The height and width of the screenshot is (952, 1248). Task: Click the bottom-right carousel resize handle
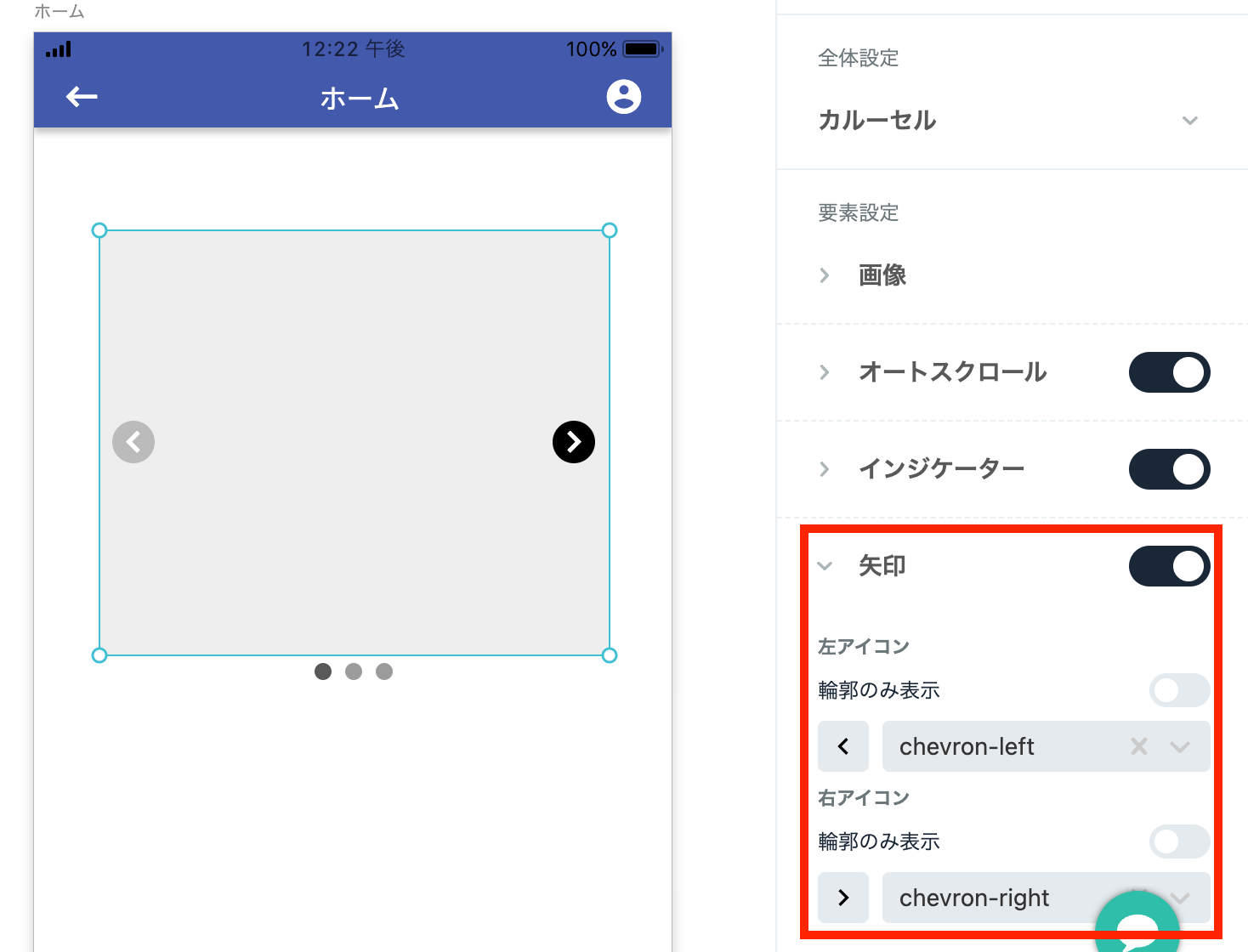[x=609, y=655]
